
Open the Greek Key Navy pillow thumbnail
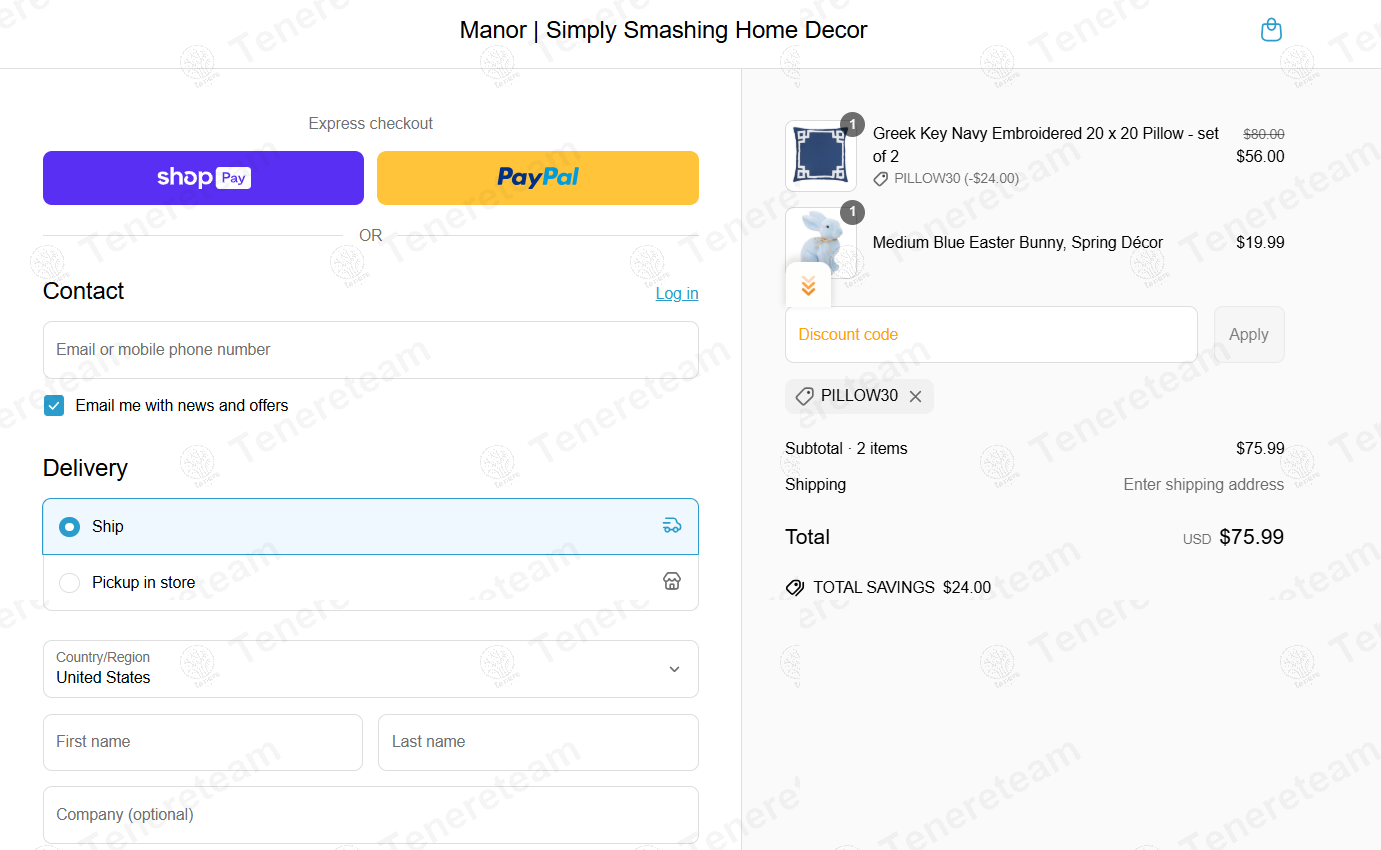pos(821,156)
